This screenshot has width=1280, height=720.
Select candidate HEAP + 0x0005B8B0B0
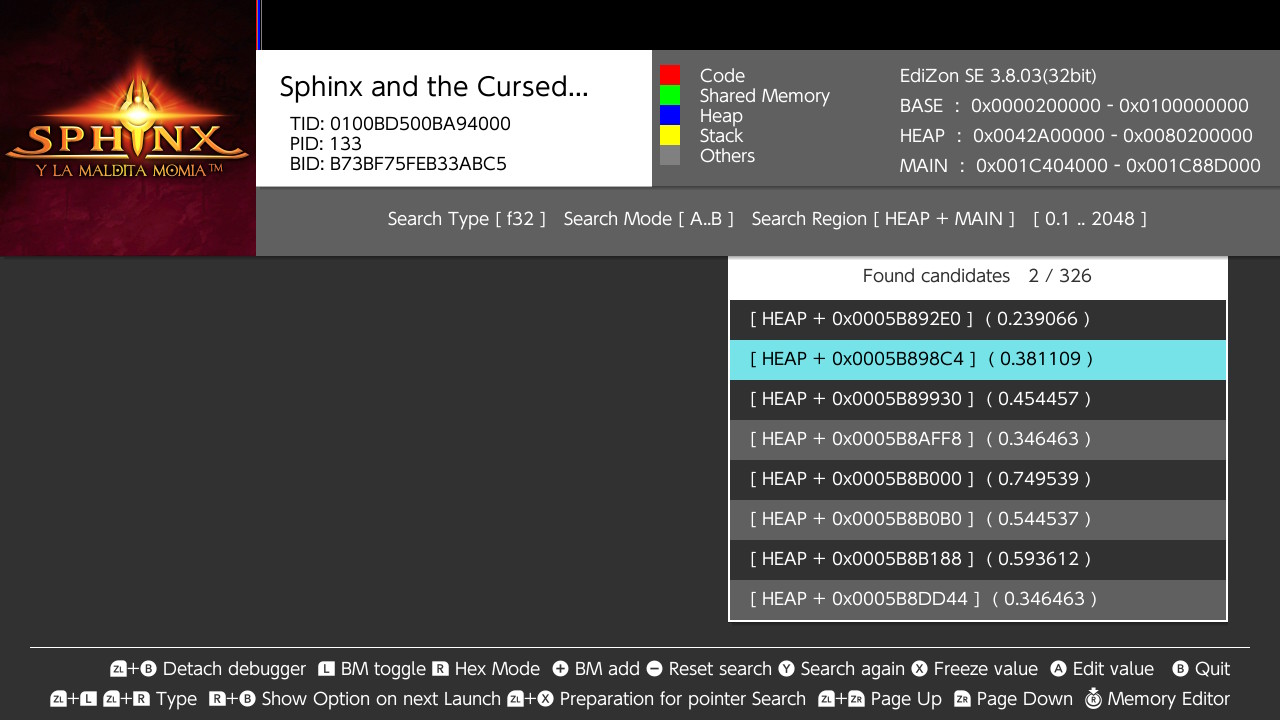coord(978,519)
